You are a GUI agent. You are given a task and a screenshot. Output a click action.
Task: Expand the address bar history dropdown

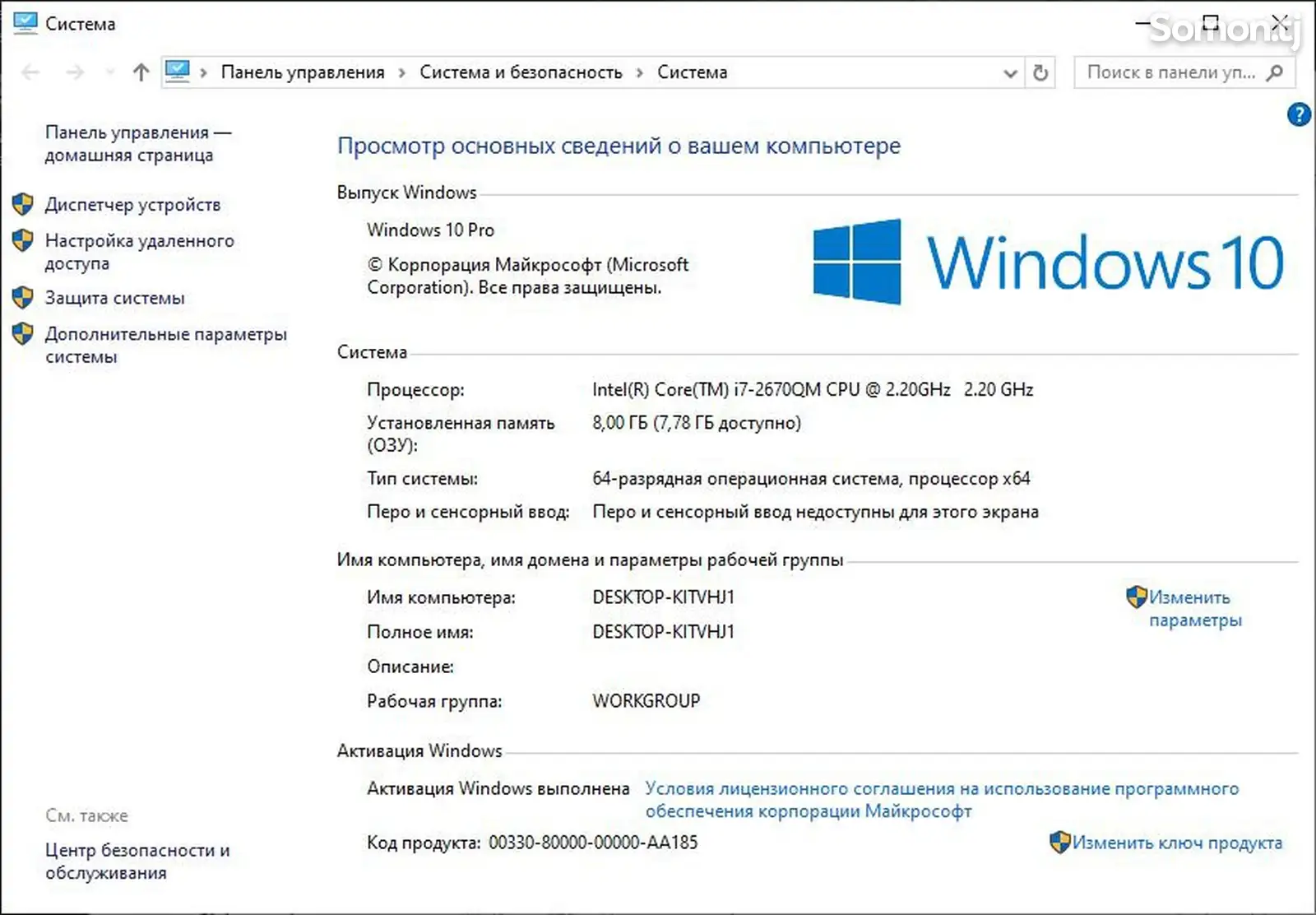[x=1011, y=73]
